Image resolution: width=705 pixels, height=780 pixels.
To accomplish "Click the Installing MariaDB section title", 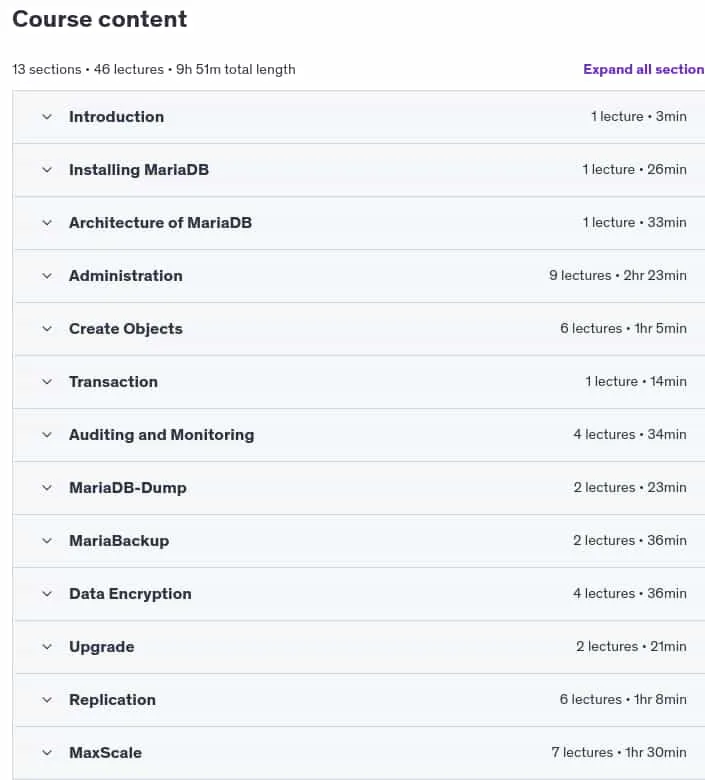I will tap(139, 170).
